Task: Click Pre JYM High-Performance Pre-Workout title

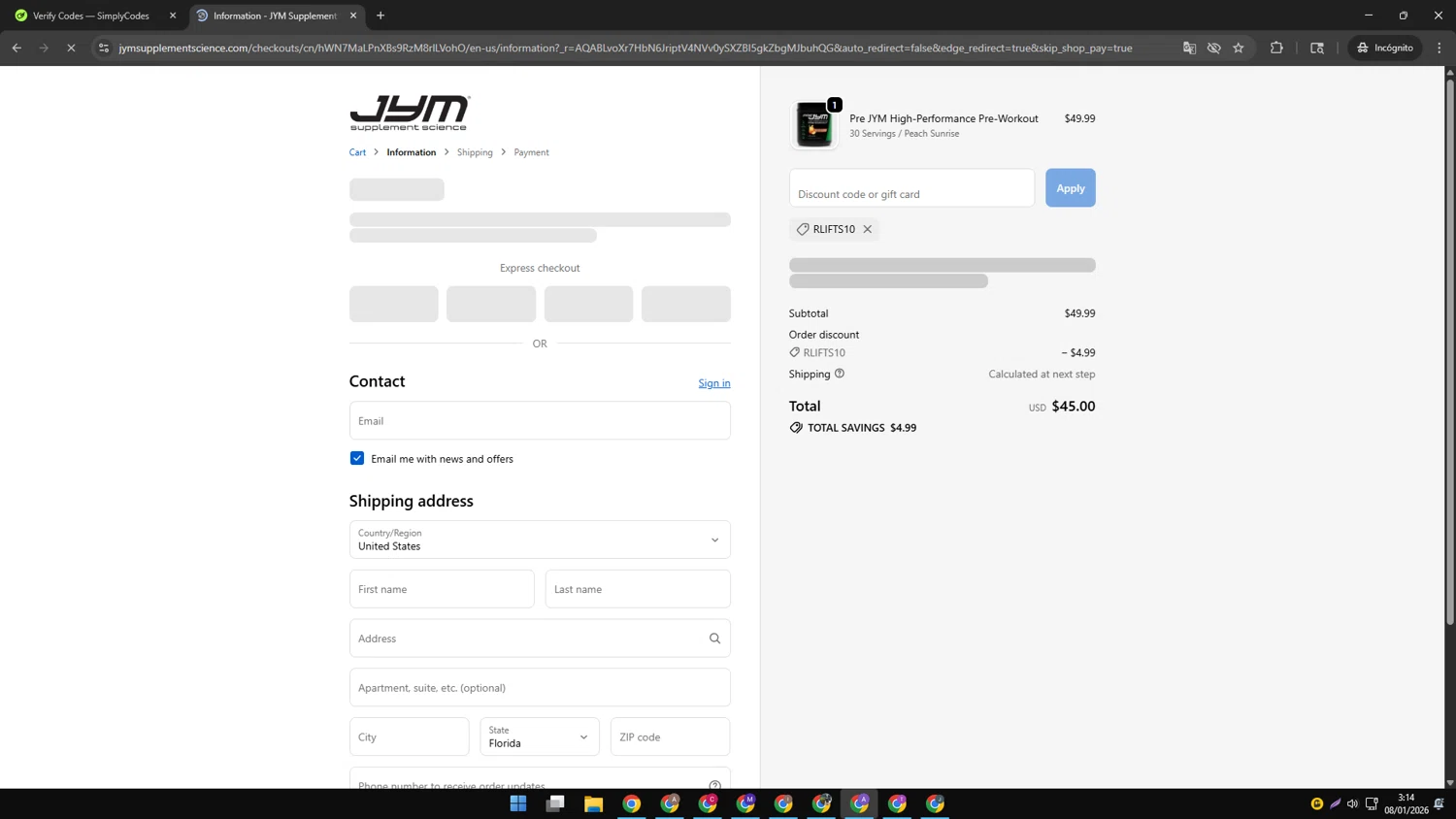Action: [943, 118]
